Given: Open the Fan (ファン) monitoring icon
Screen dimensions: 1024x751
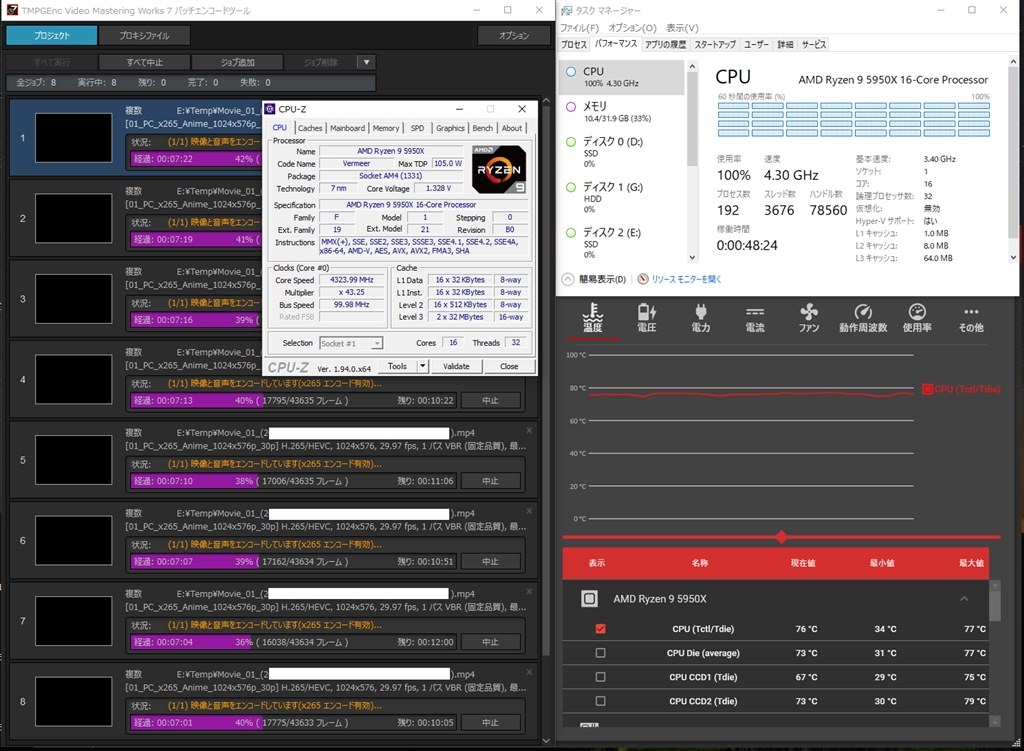Looking at the screenshot, I should point(808,319).
